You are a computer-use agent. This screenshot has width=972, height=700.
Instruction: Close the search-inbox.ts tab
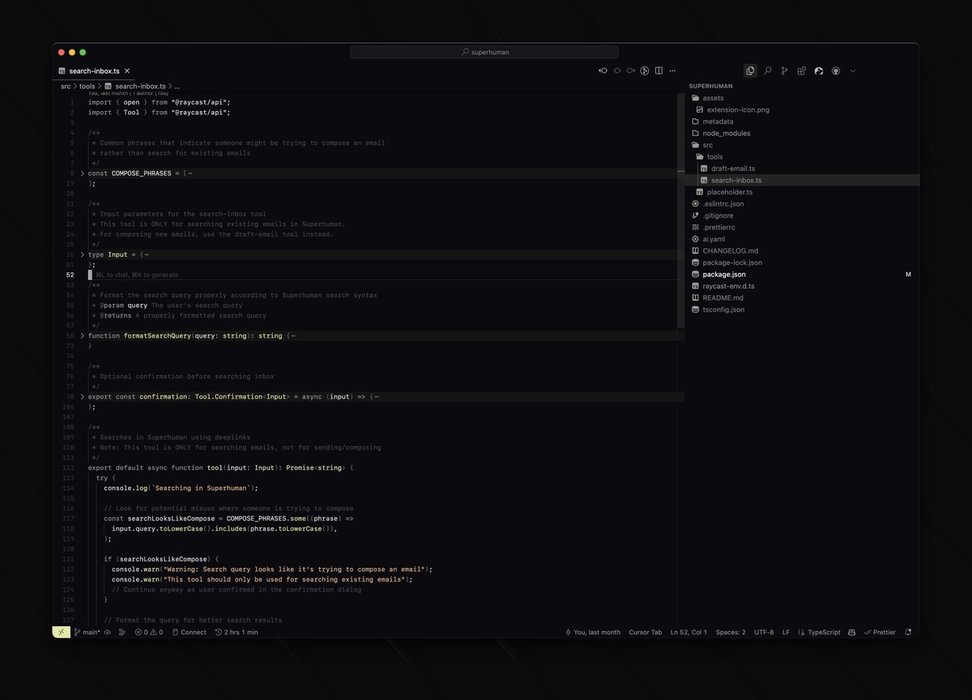pos(127,71)
